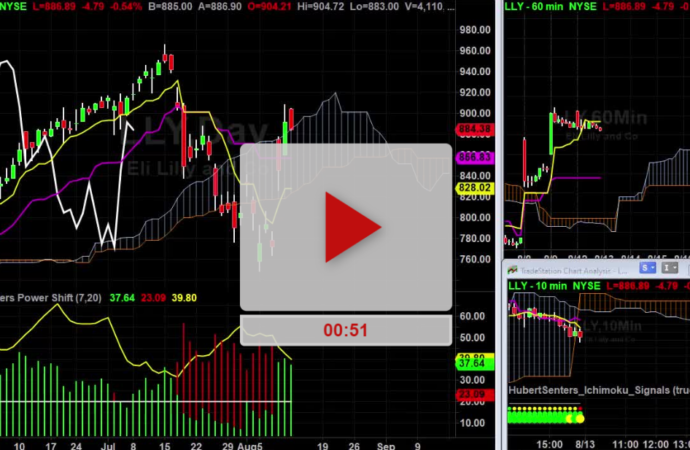Click the Lo=883.00 low value in header

click(374, 7)
